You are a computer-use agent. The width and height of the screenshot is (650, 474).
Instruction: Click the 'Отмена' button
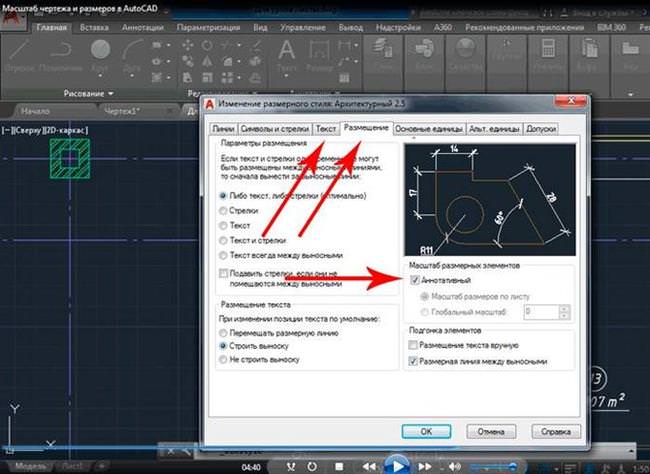pyautogui.click(x=491, y=431)
